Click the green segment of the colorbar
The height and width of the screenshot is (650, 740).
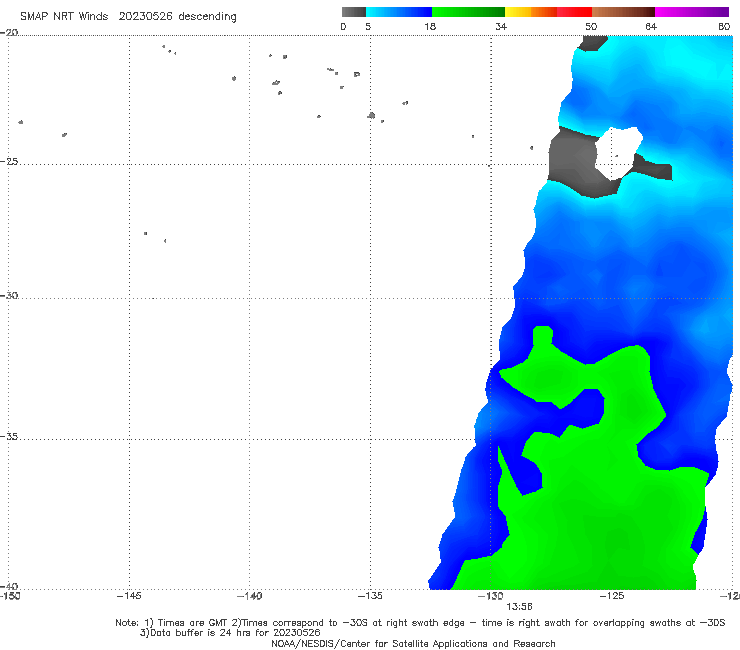(x=468, y=12)
